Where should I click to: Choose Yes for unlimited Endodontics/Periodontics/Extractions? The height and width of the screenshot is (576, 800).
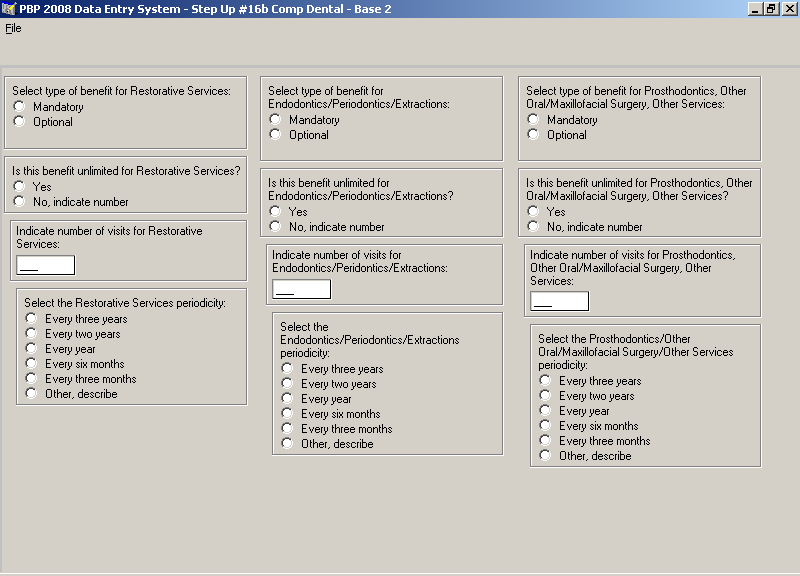coord(276,211)
